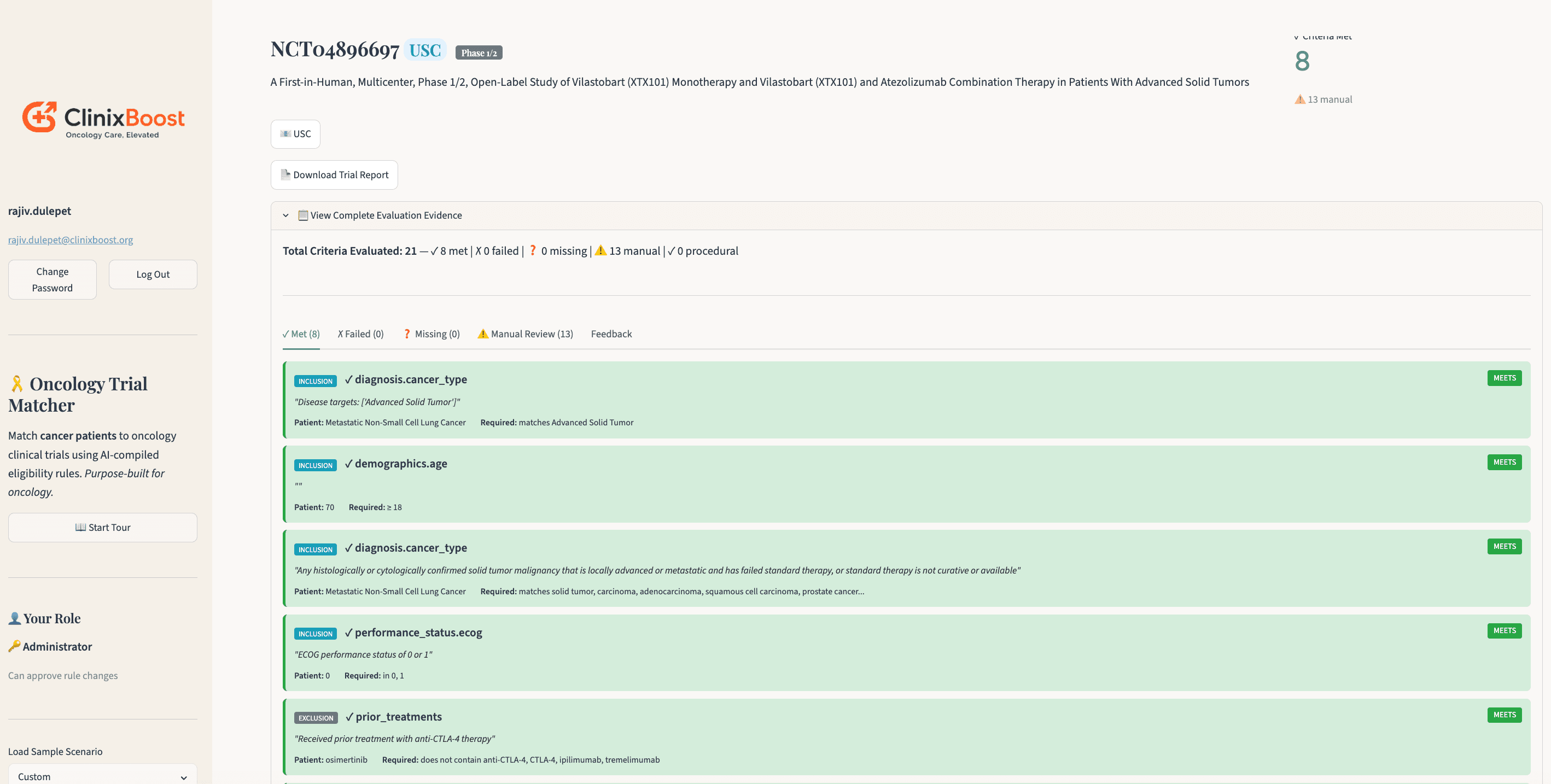Click the document icon on Download Trial Report
Viewport: 1551px width, 784px height.
click(285, 174)
